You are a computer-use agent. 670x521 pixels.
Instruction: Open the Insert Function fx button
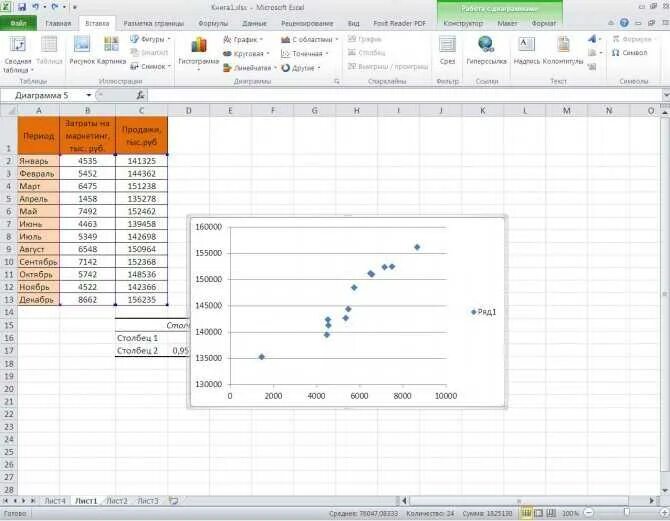pyautogui.click(x=140, y=95)
